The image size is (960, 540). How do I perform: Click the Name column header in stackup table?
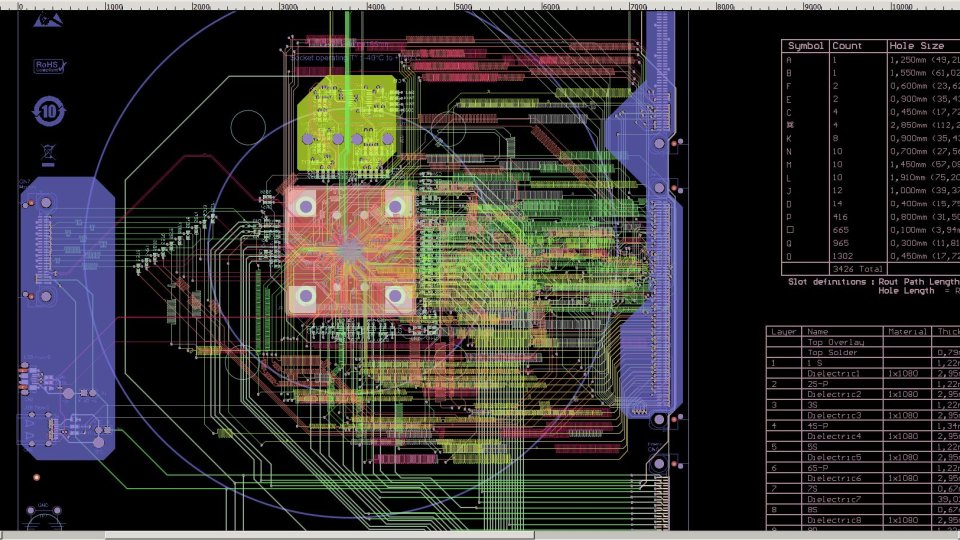point(817,331)
